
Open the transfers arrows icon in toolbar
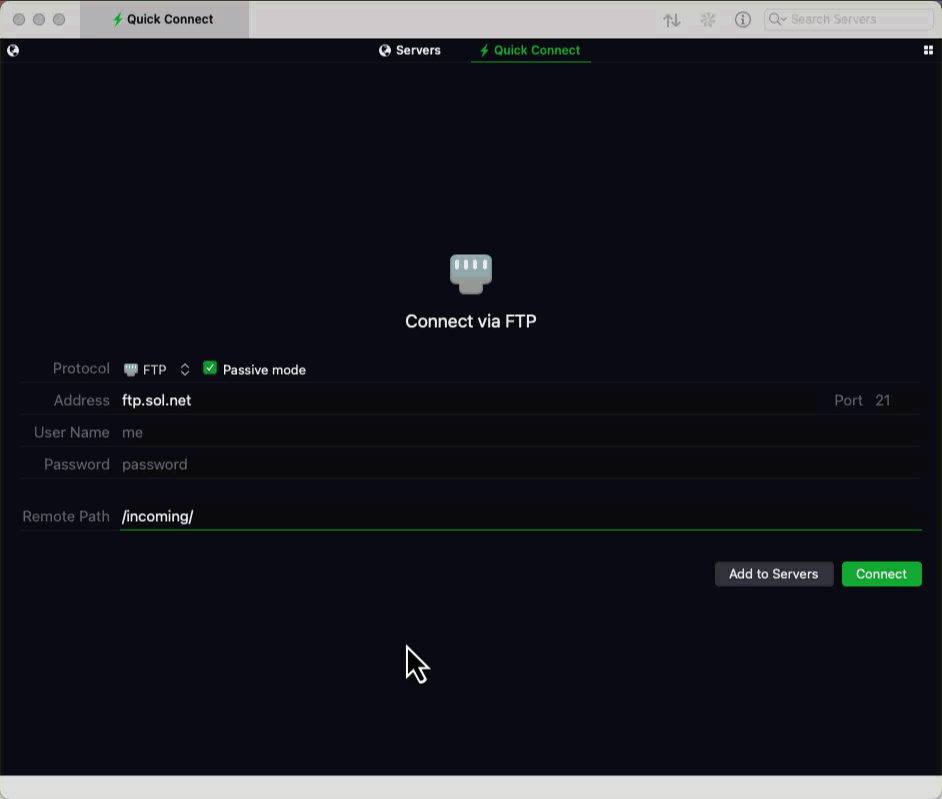672,20
